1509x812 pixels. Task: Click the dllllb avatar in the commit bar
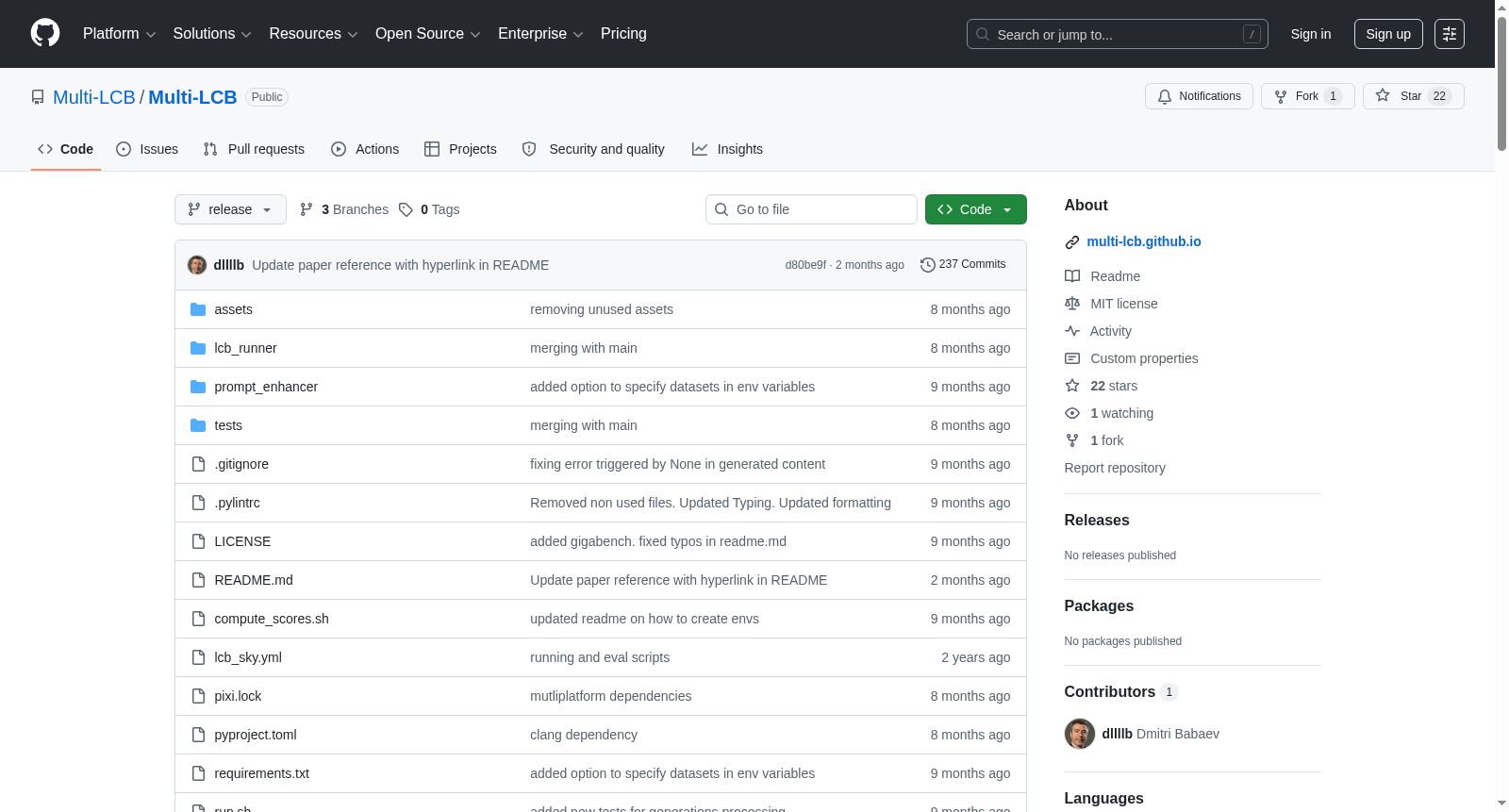tap(197, 265)
